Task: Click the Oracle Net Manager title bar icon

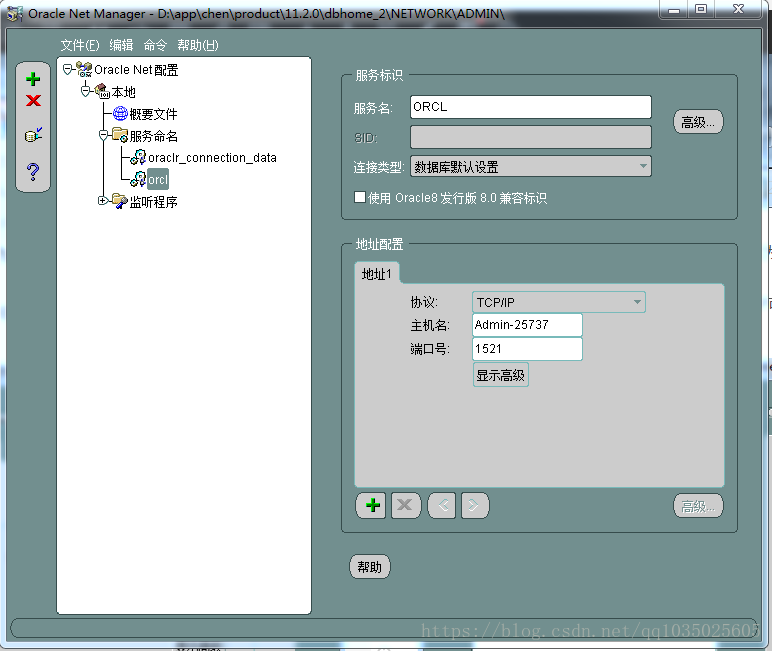Action: point(14,13)
